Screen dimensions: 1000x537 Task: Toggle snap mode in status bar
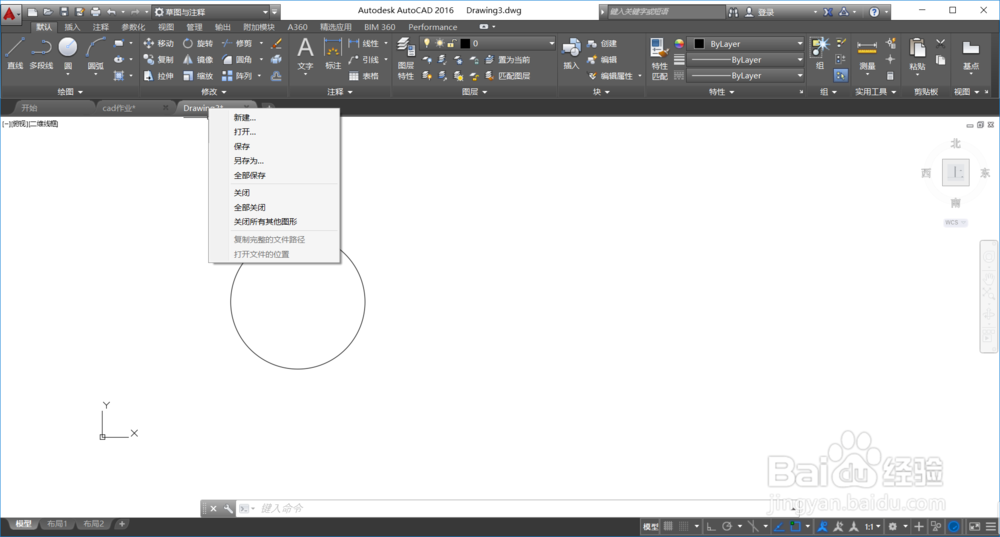tap(683, 526)
